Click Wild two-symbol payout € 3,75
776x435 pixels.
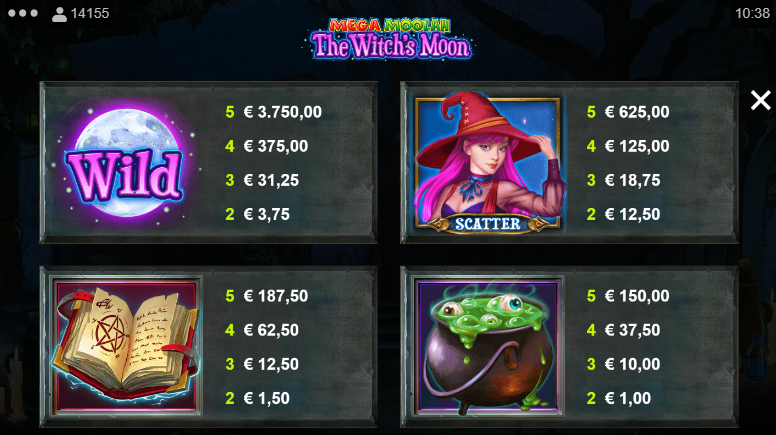click(x=267, y=214)
